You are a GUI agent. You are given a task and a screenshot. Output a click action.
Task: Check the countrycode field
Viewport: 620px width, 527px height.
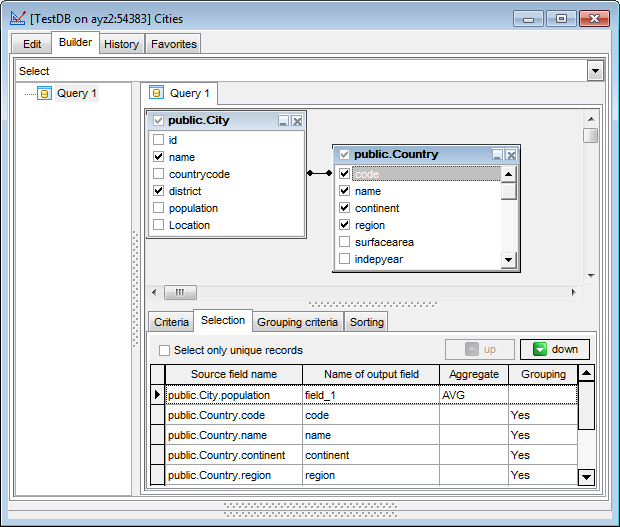pyautogui.click(x=158, y=174)
